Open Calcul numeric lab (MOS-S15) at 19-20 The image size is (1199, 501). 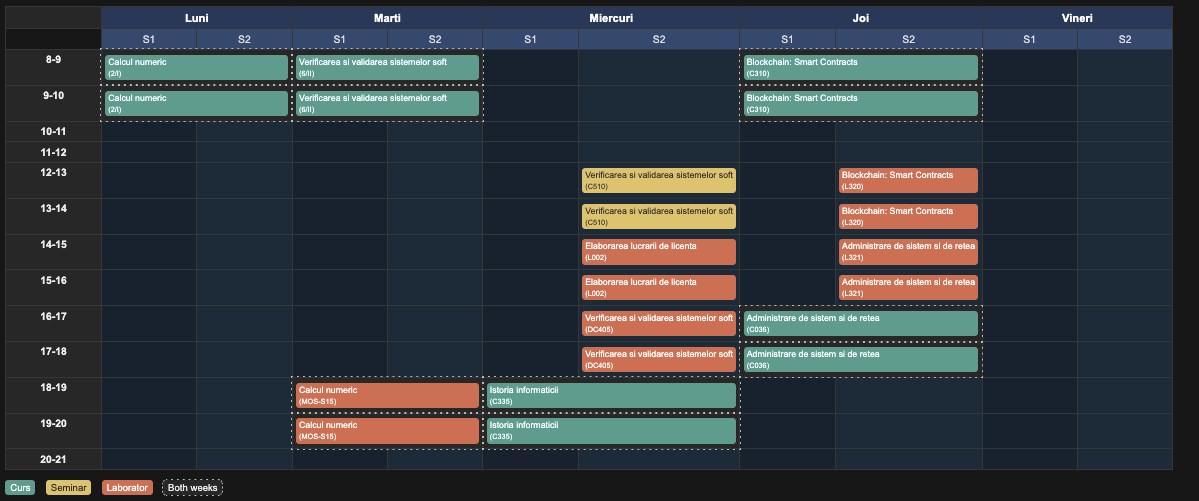tap(388, 431)
